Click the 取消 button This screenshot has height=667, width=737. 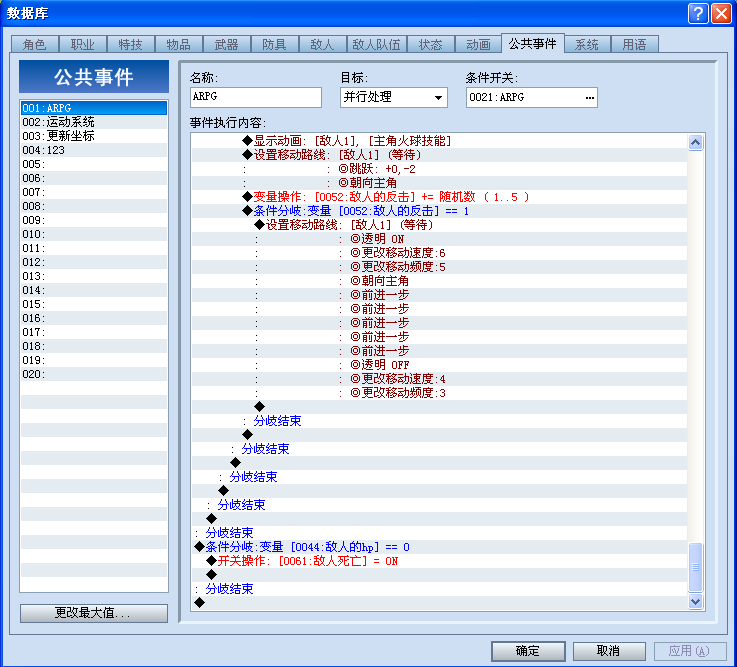(x=609, y=651)
